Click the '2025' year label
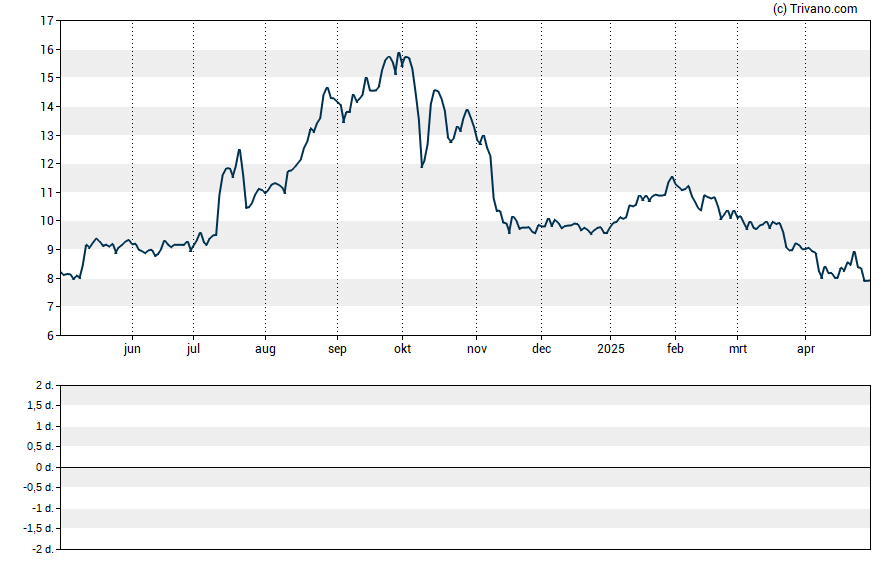The width and height of the screenshot is (888, 565). (610, 349)
